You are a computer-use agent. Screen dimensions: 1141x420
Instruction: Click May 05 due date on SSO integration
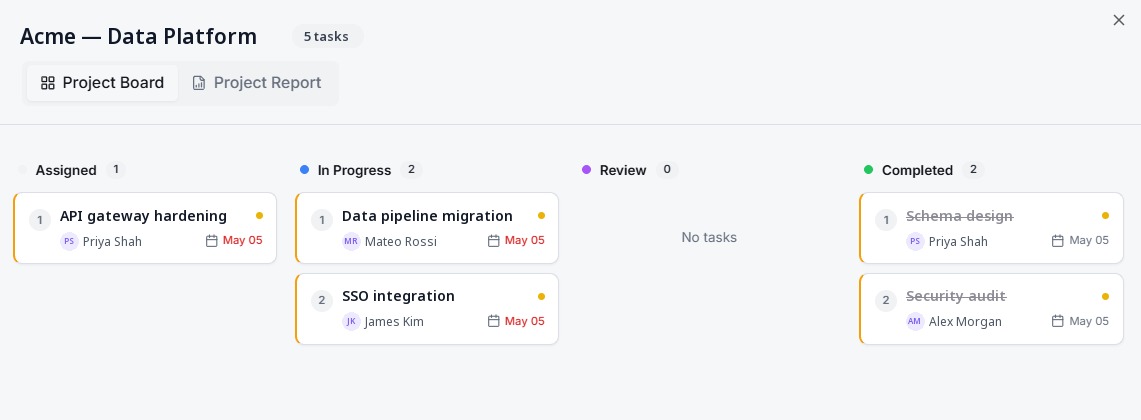pyautogui.click(x=525, y=321)
